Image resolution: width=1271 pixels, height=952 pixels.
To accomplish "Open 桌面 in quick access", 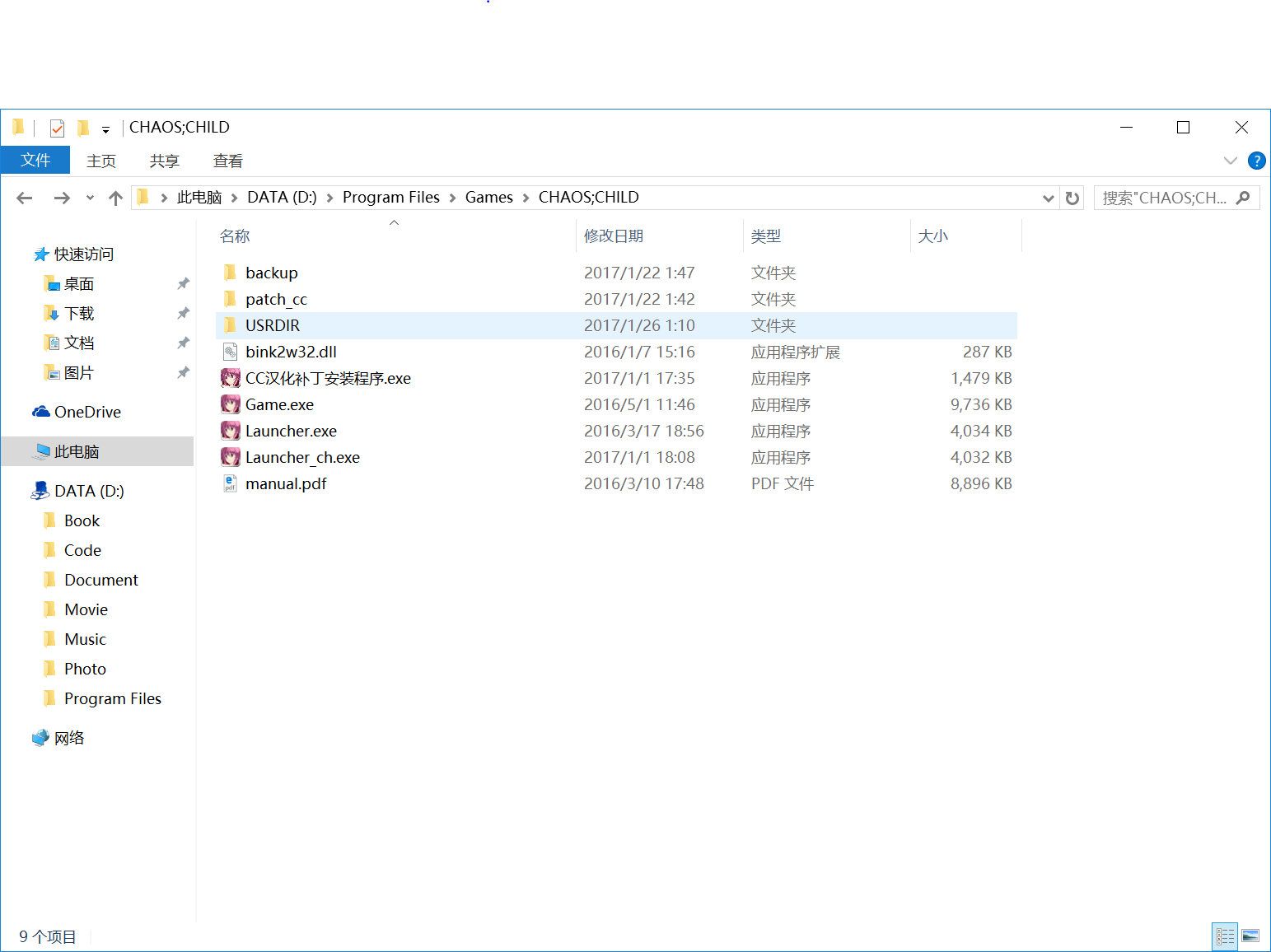I will click(x=79, y=284).
